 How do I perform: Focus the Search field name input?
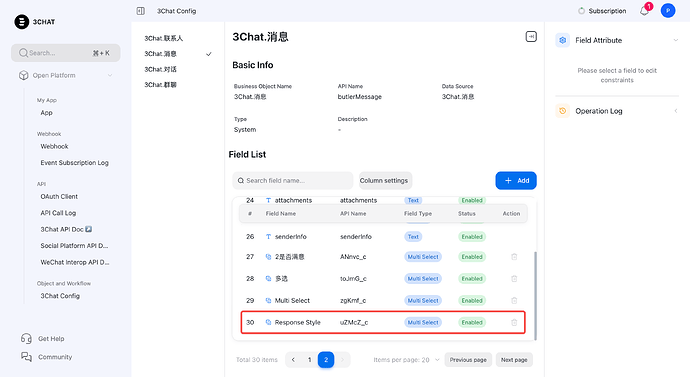point(293,180)
